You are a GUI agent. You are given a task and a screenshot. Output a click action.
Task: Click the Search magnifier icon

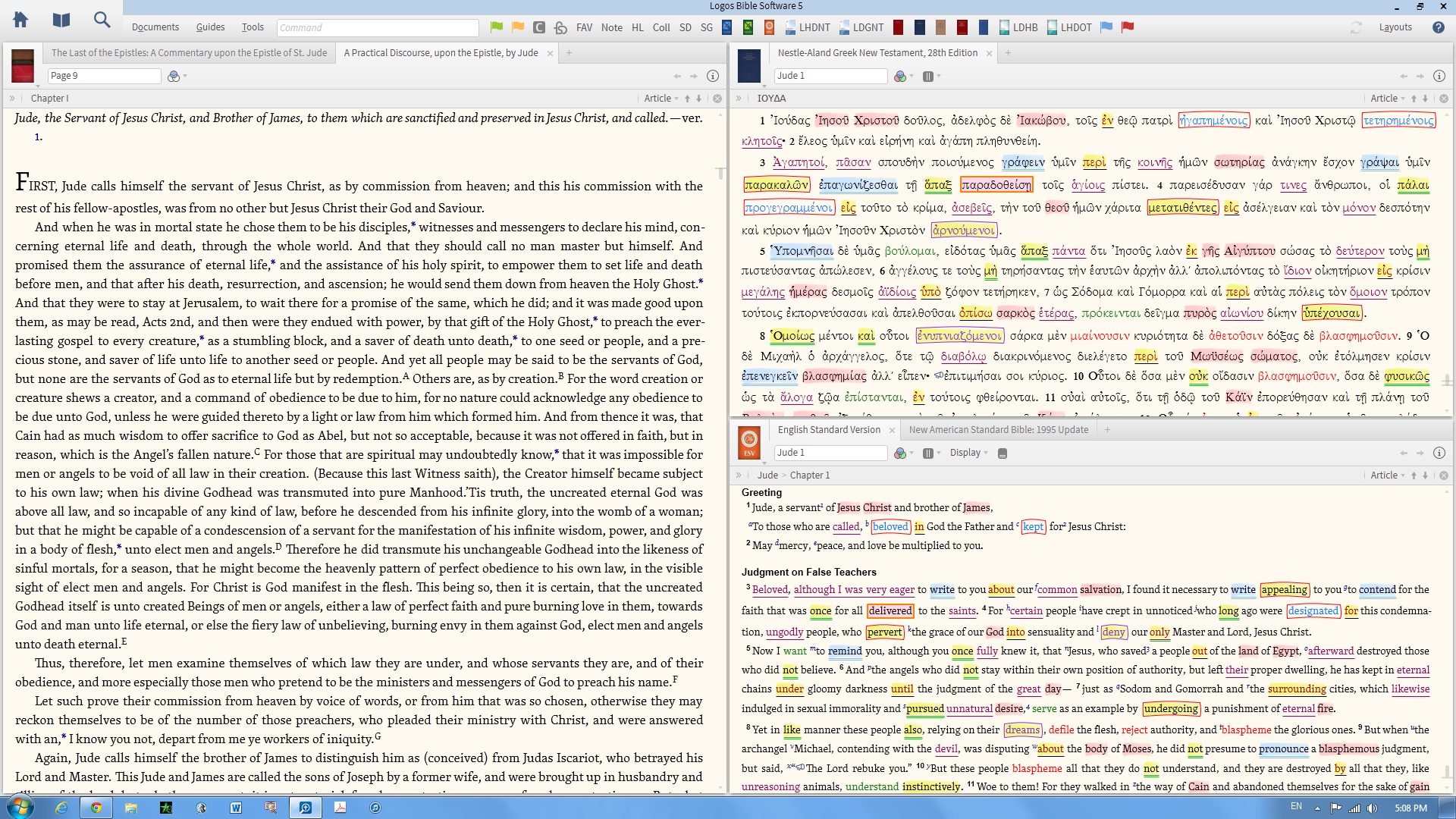point(102,20)
